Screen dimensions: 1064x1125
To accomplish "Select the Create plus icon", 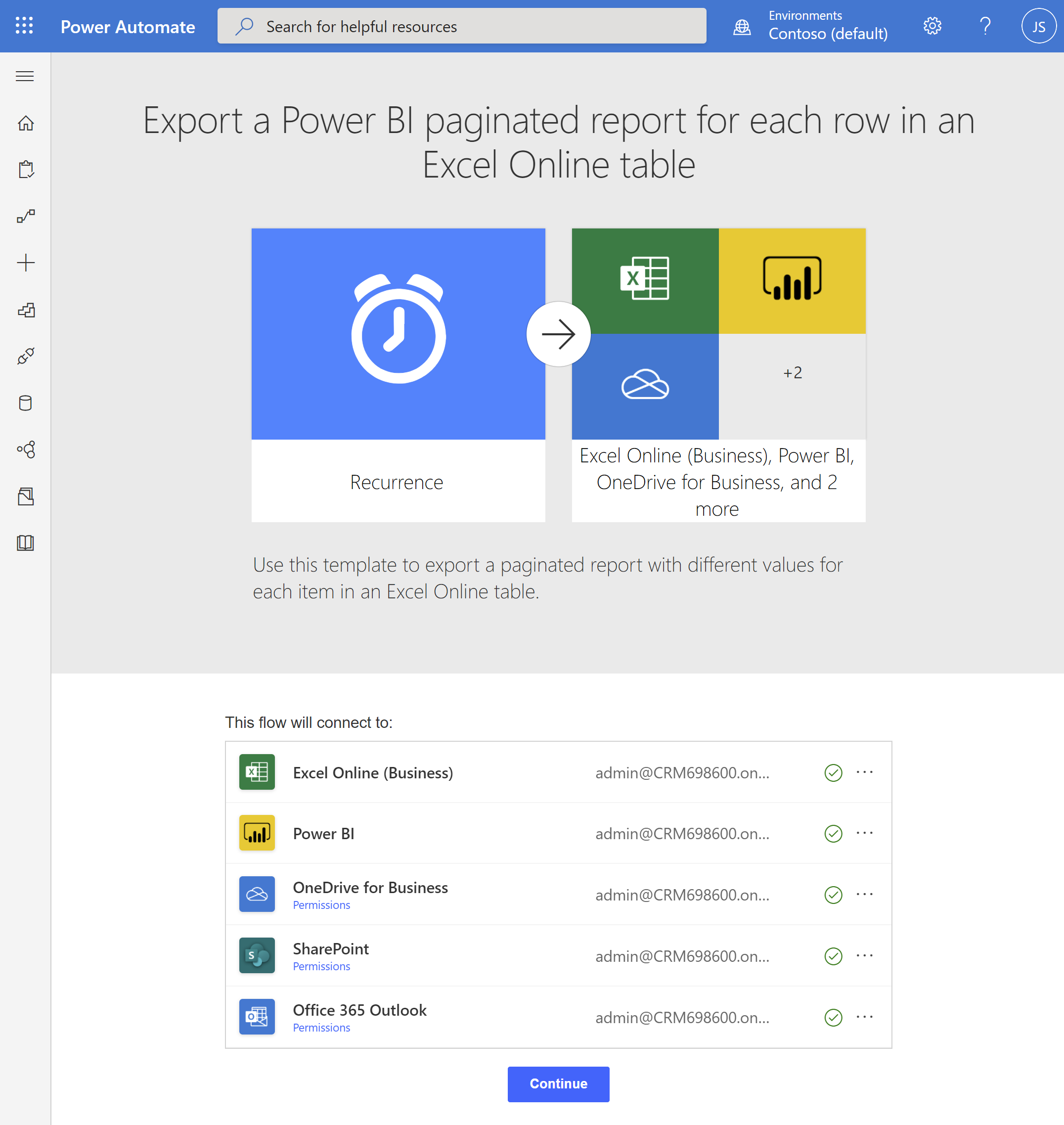I will coord(26,263).
